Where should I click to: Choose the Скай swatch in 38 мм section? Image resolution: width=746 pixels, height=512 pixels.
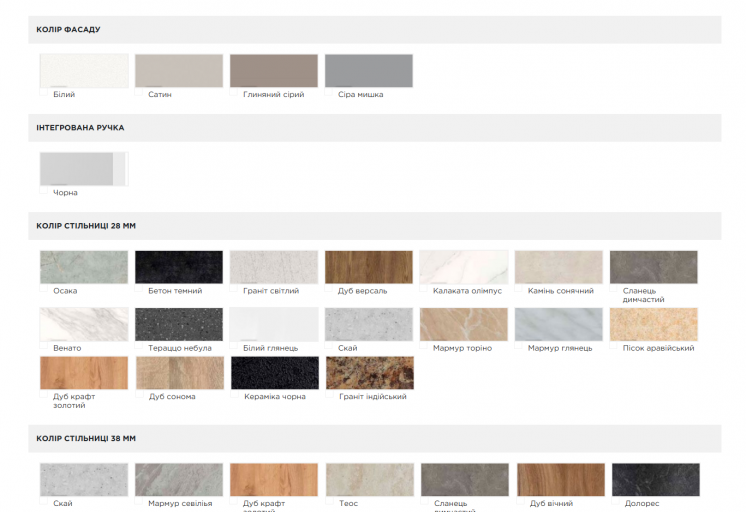(x=84, y=480)
